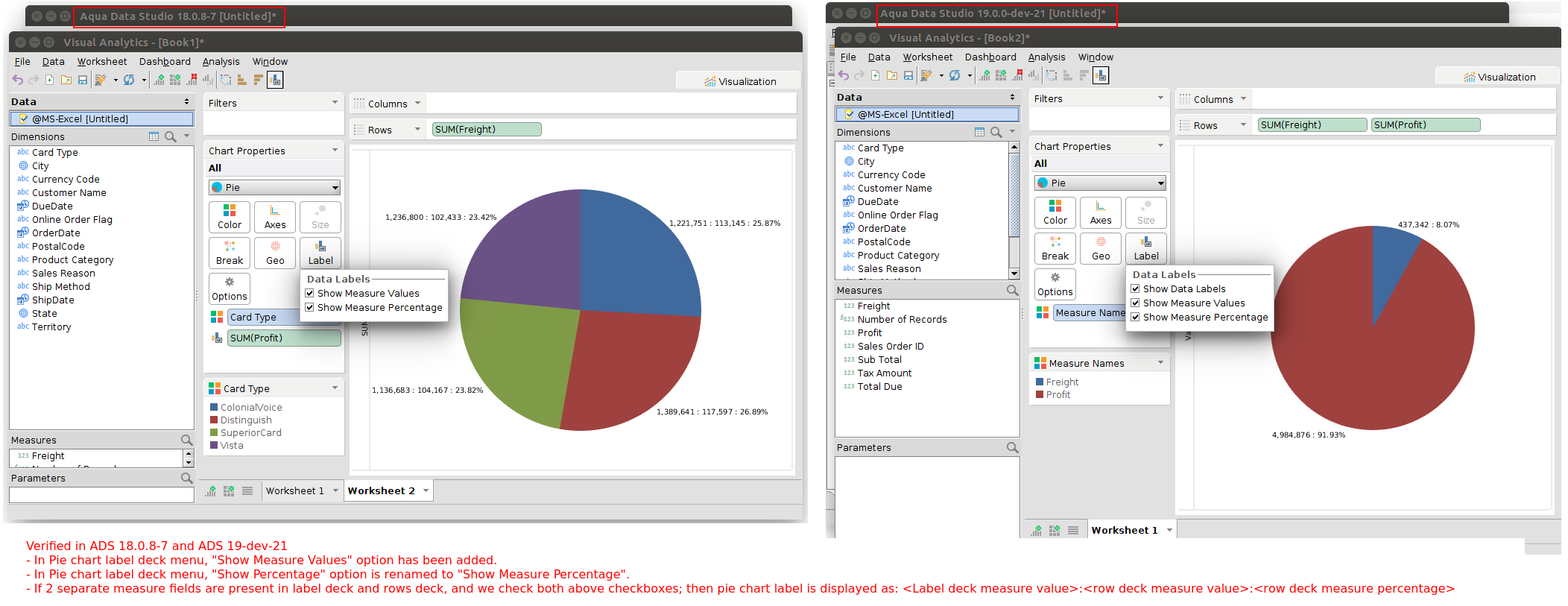Click the new worksheet icon in Book2 toolbar

coord(985,75)
